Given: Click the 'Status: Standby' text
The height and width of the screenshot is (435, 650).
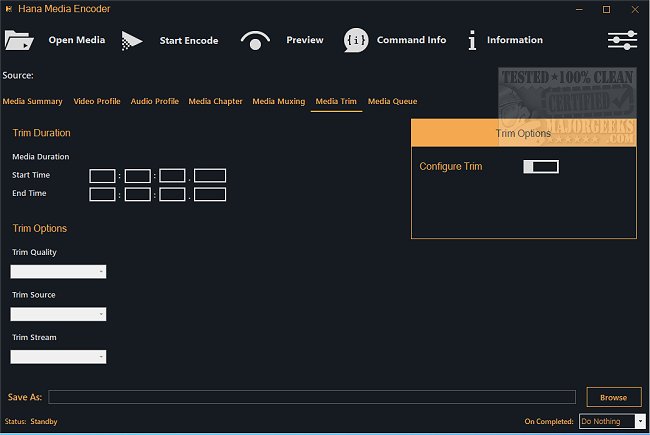Looking at the screenshot, I should [31, 421].
